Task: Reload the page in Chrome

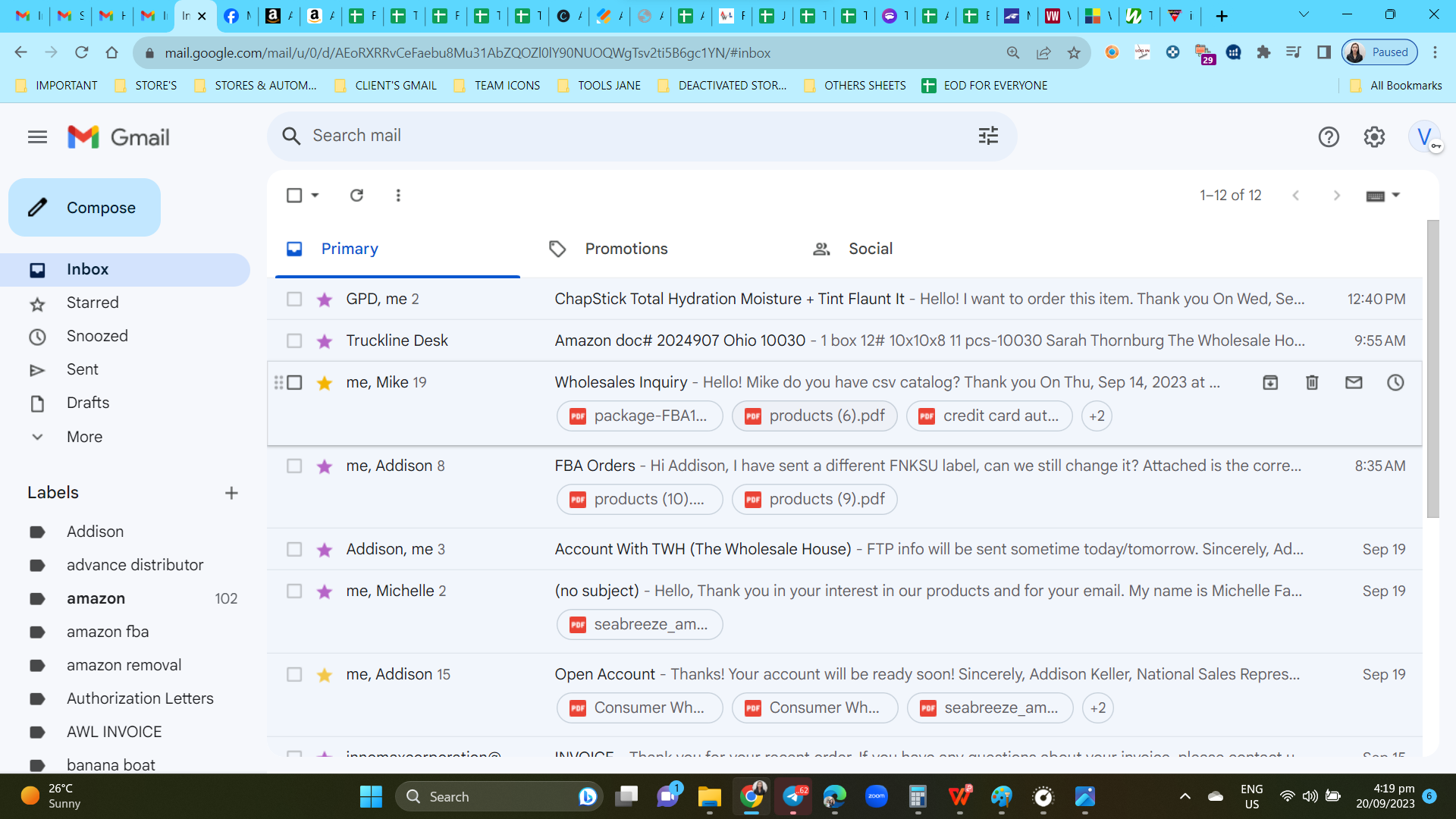Action: (x=81, y=52)
